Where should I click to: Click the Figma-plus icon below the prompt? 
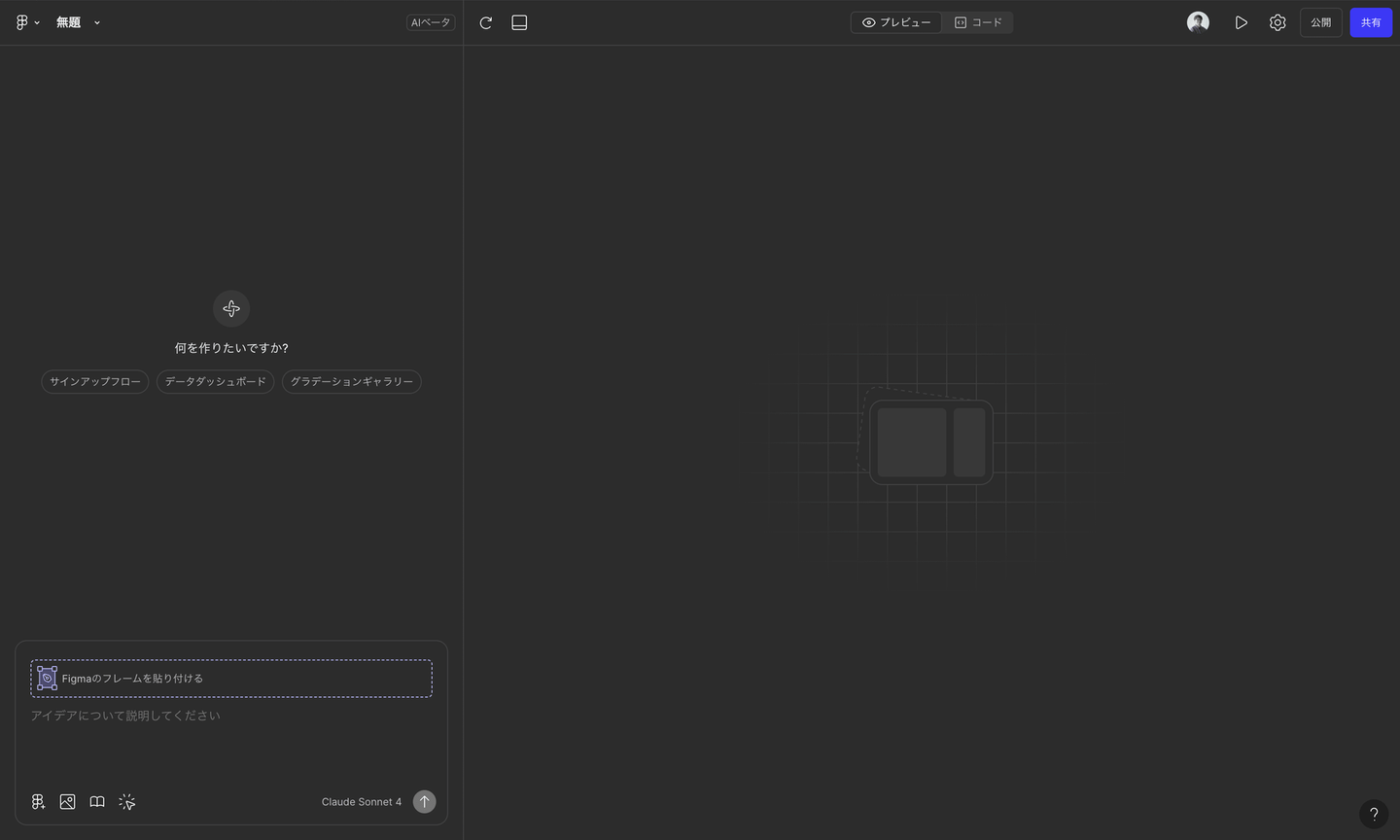click(x=38, y=802)
